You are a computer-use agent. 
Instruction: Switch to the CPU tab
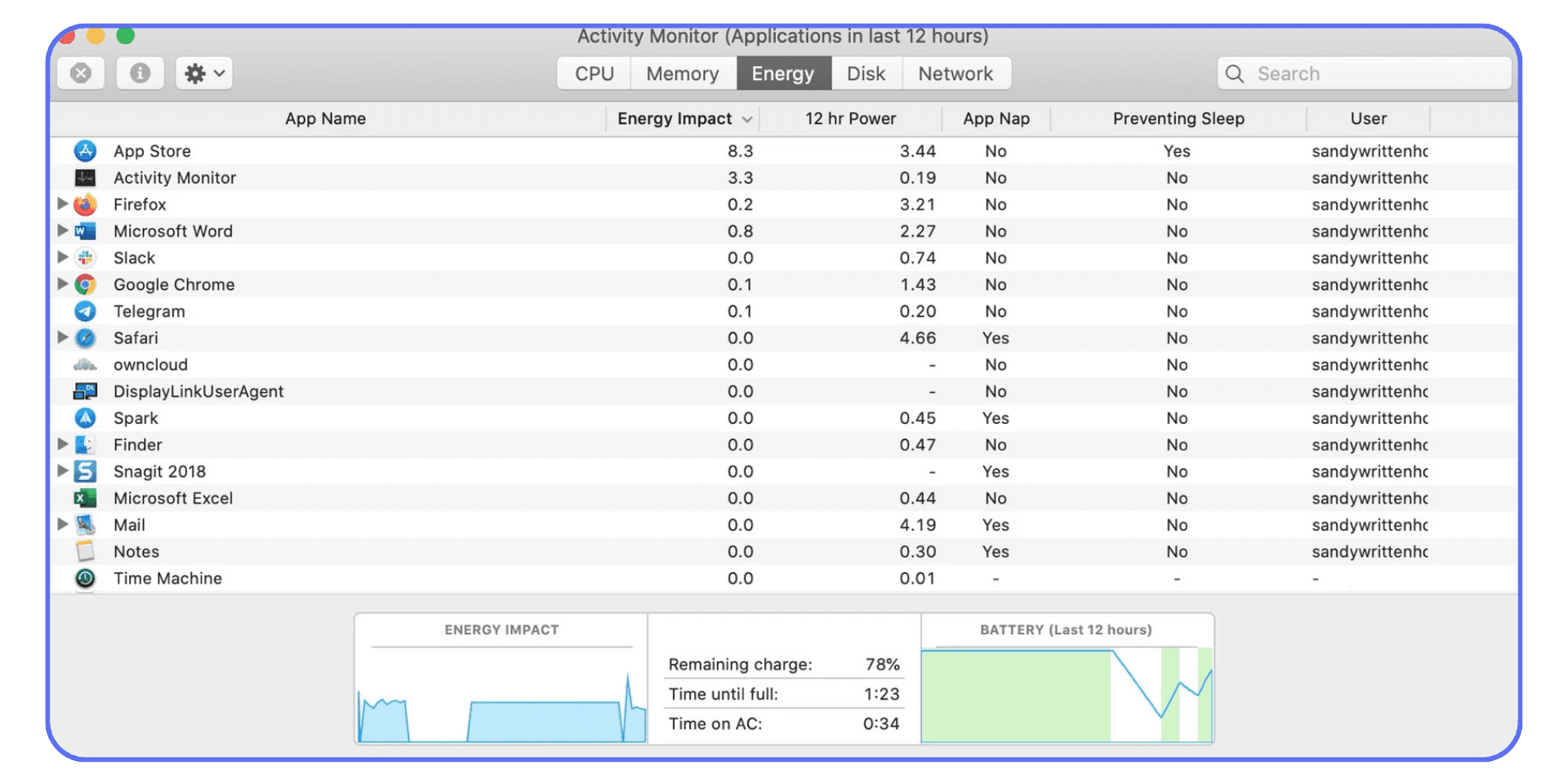[594, 73]
